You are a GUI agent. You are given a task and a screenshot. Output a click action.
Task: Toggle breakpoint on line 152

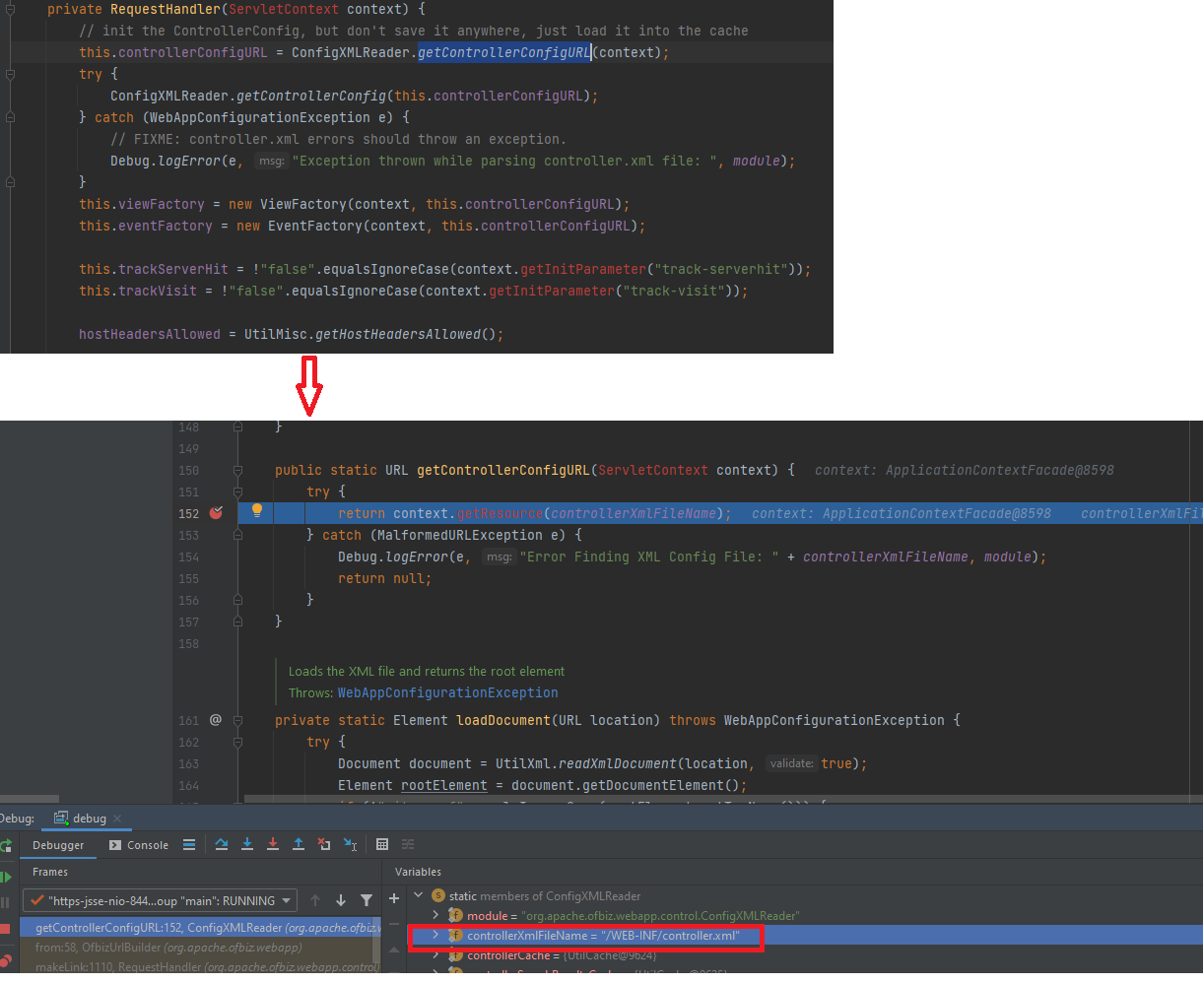coord(217,513)
